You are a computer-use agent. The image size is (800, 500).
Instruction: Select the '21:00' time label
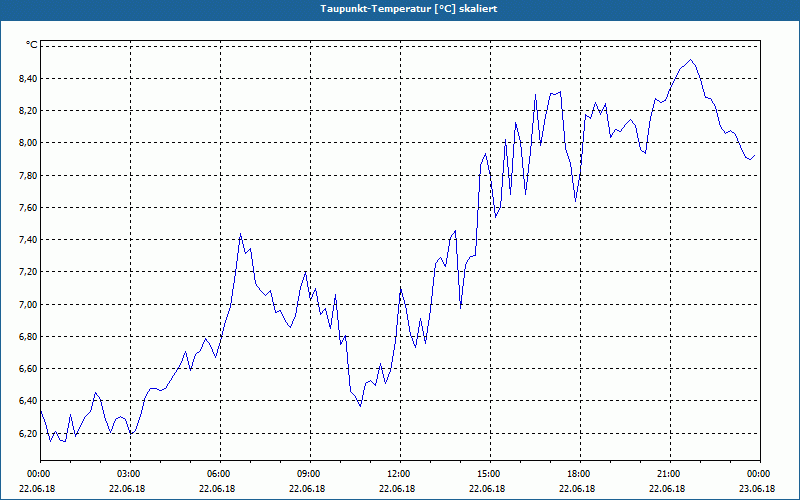pos(669,474)
